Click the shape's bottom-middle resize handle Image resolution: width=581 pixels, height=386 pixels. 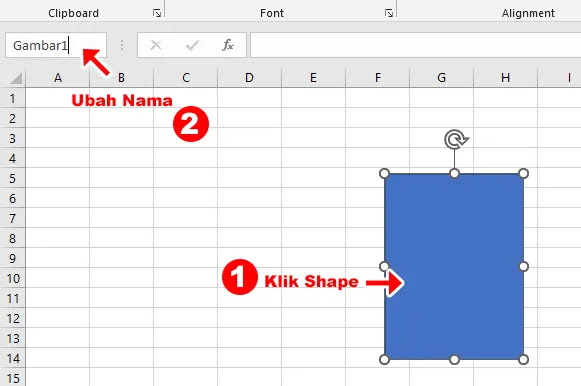coord(454,359)
